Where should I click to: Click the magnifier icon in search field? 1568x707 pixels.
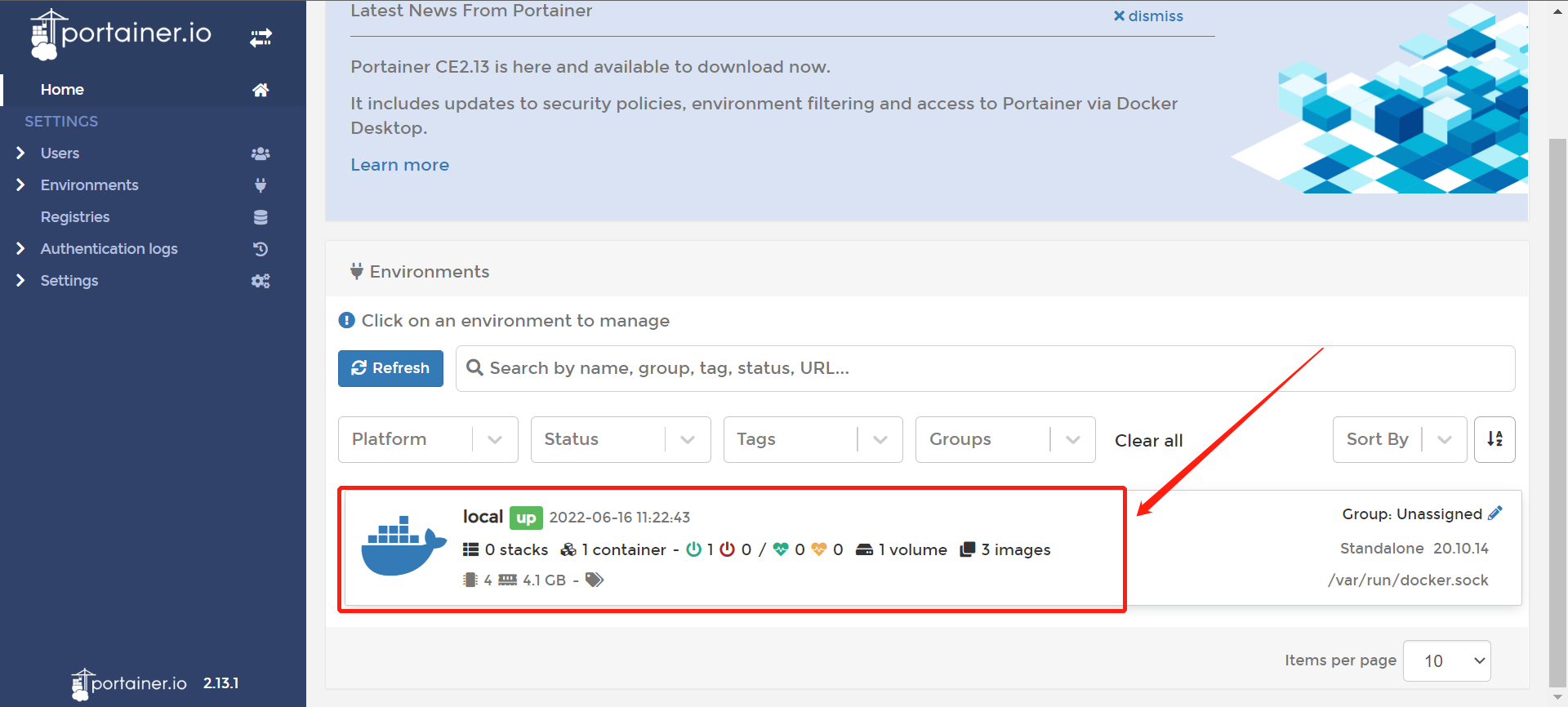pyautogui.click(x=474, y=368)
